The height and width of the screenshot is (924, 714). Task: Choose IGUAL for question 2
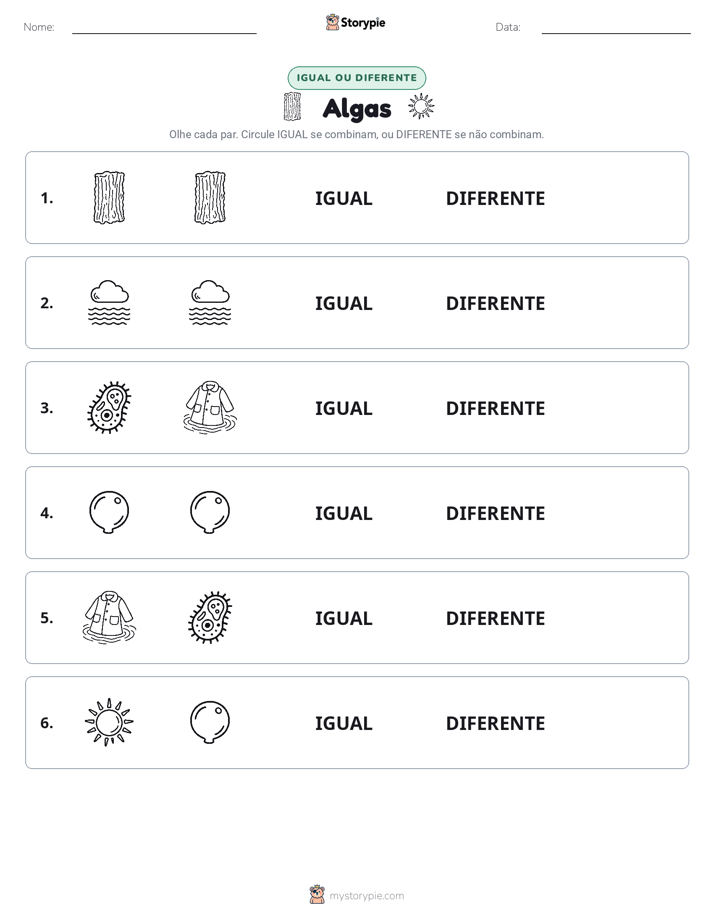pos(343,303)
